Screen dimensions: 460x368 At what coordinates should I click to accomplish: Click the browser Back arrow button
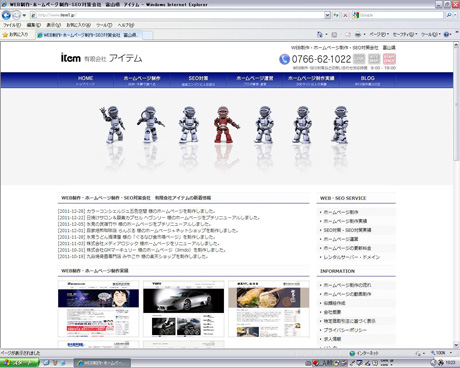6,15
